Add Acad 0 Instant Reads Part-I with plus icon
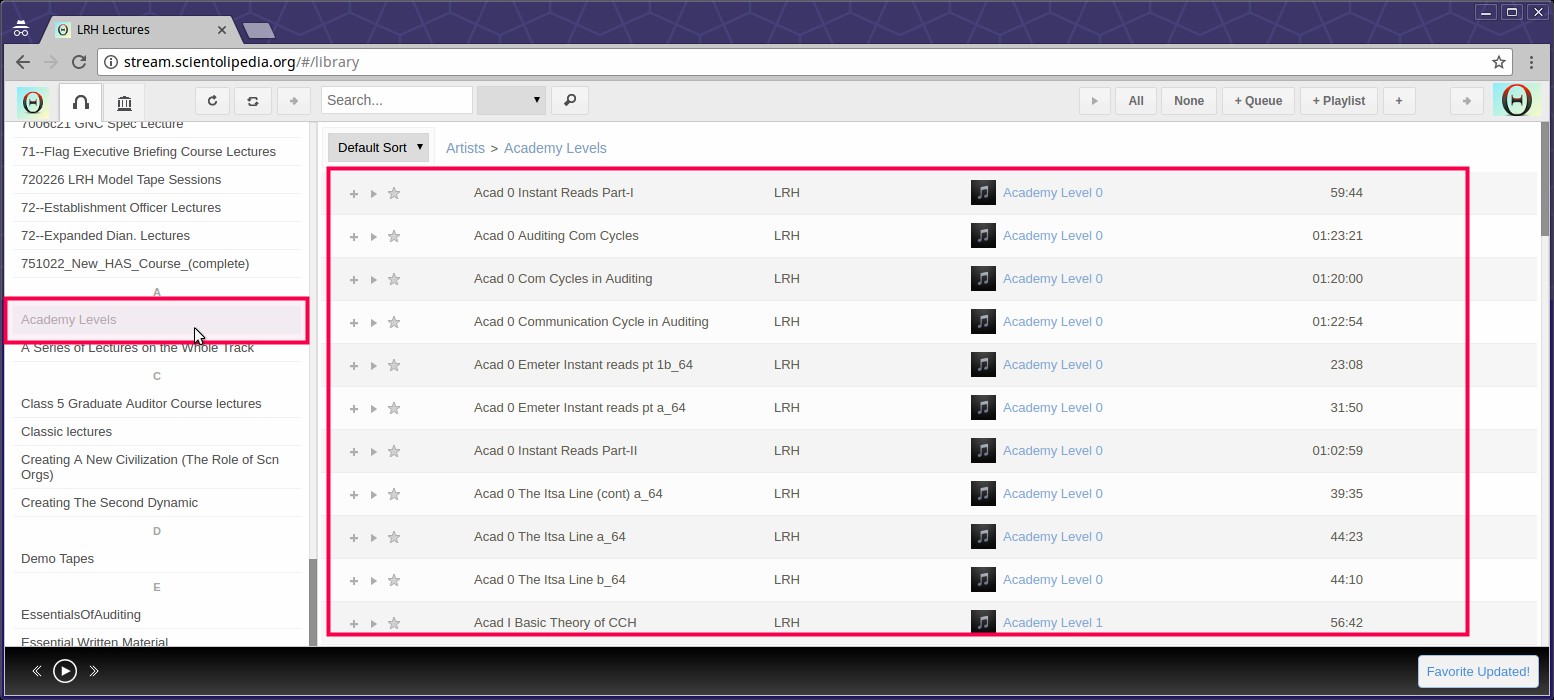The height and width of the screenshot is (700, 1554). click(x=354, y=194)
